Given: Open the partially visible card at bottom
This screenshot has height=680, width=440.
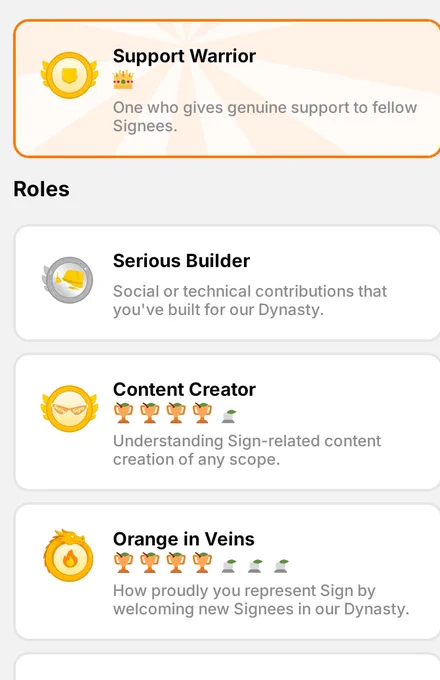Looking at the screenshot, I should [227, 667].
